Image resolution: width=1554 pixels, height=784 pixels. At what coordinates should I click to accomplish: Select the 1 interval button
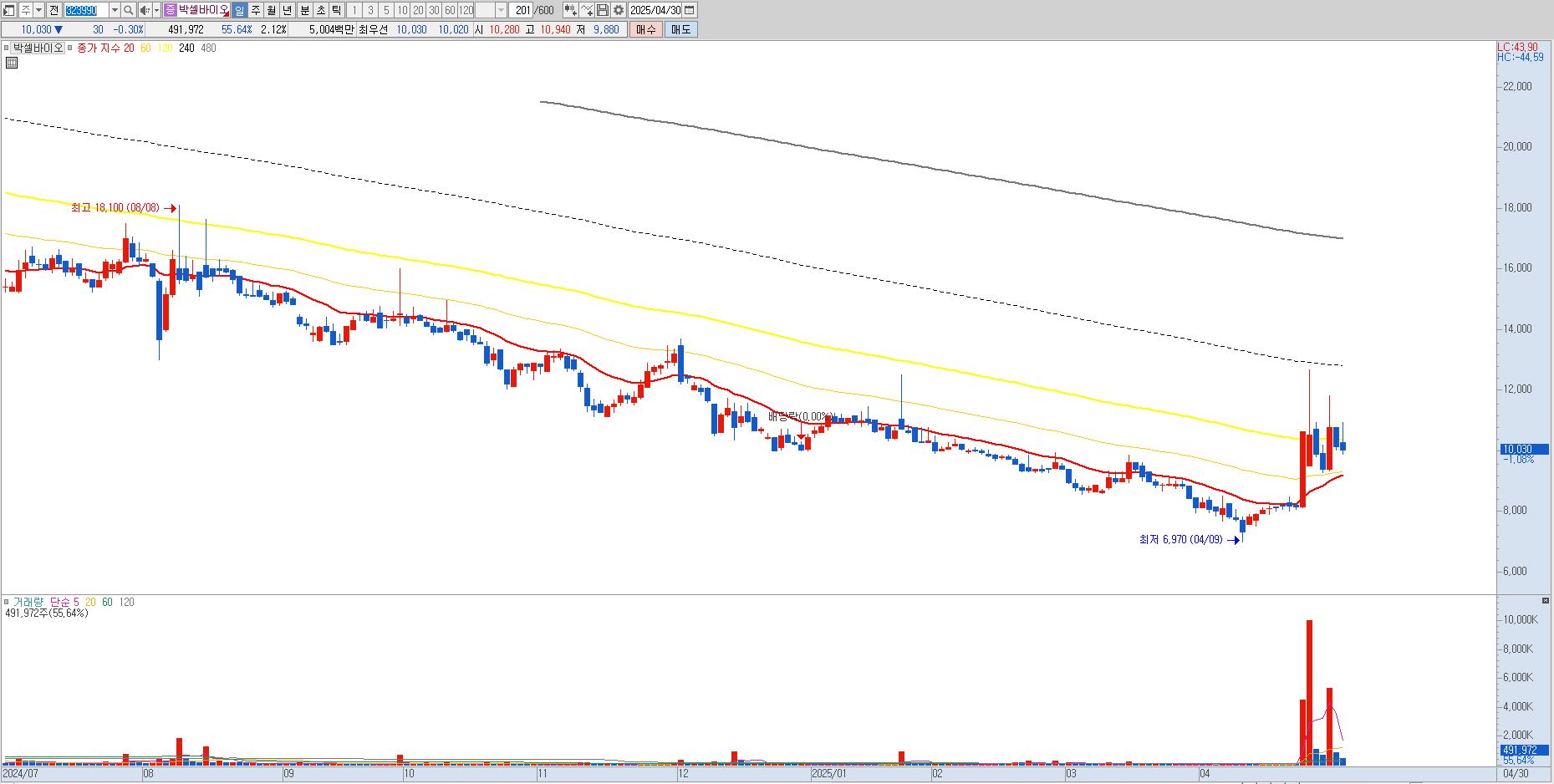(x=354, y=10)
